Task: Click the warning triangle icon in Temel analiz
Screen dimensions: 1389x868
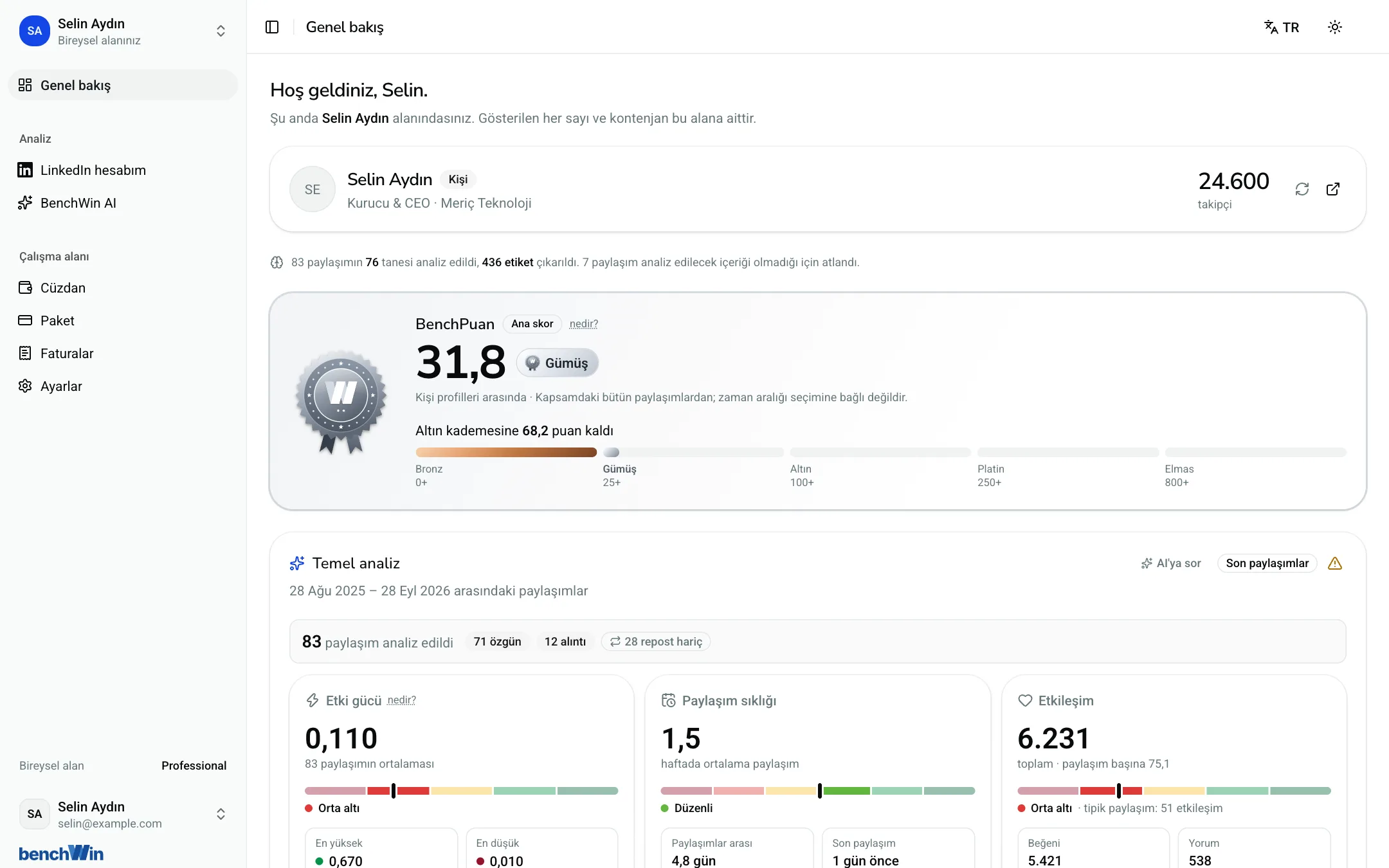Action: [x=1335, y=563]
